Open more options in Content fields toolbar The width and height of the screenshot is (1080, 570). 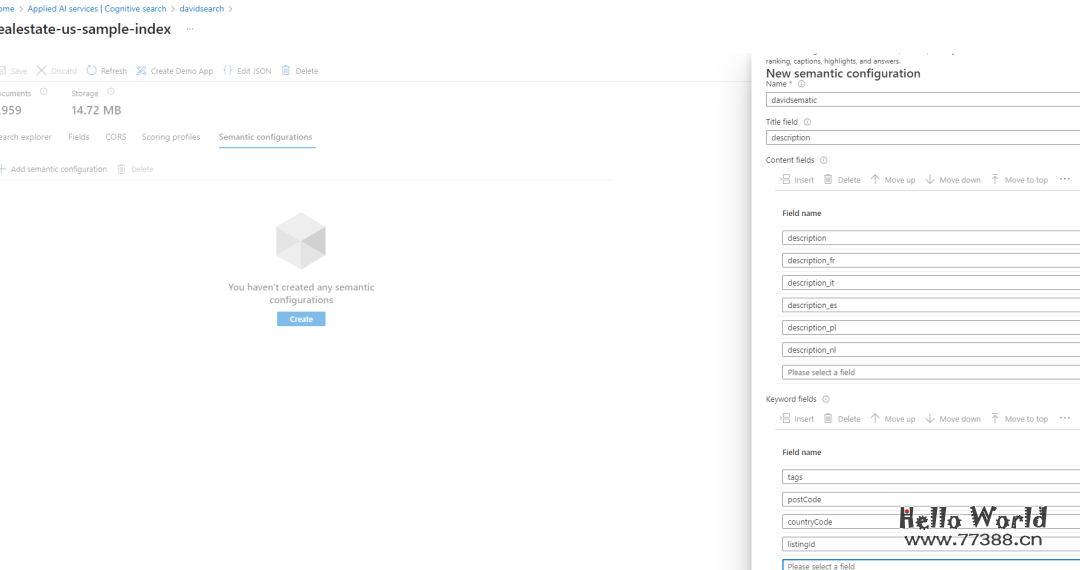(1064, 180)
